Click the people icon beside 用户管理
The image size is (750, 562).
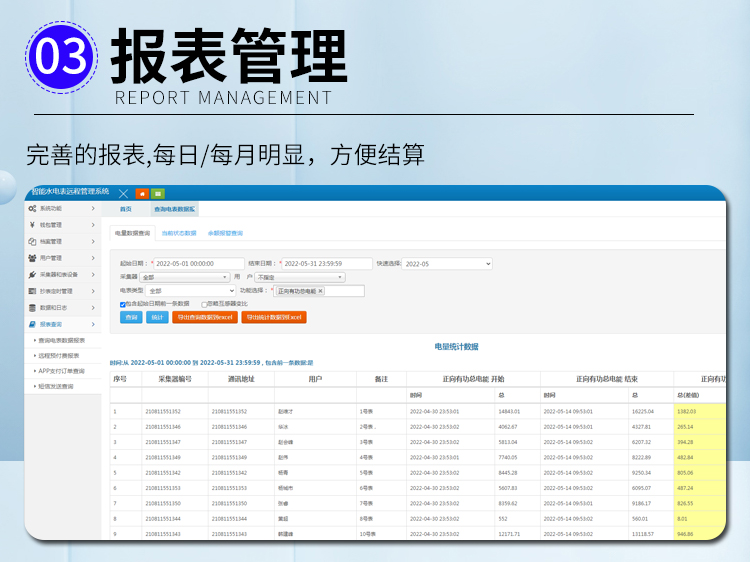32,258
